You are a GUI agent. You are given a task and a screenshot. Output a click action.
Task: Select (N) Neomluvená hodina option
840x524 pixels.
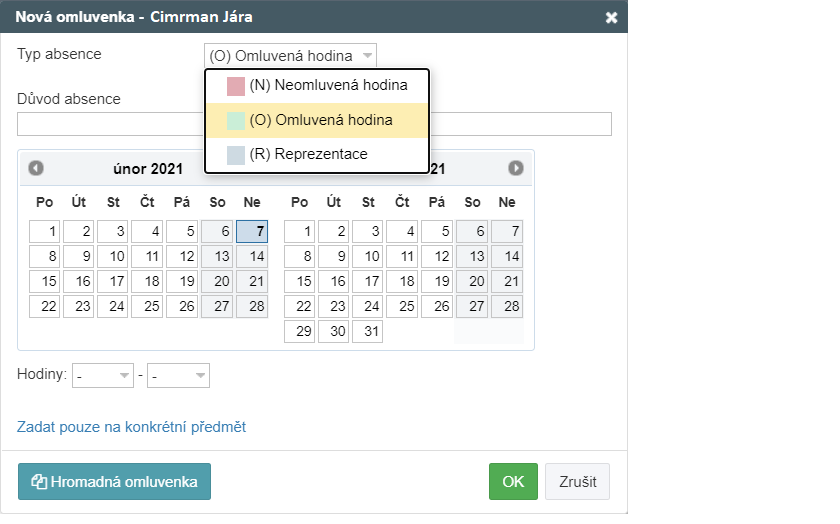[328, 86]
